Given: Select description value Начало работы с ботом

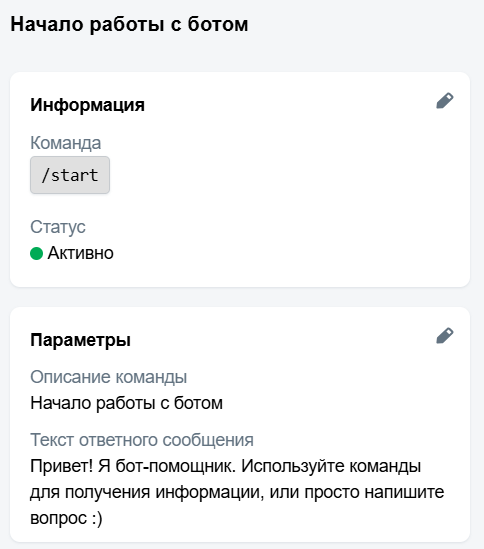Looking at the screenshot, I should 126,403.
